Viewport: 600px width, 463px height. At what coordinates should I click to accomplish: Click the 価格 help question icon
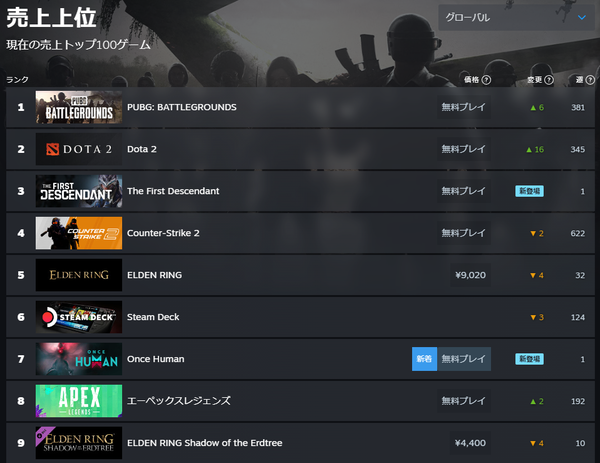486,80
